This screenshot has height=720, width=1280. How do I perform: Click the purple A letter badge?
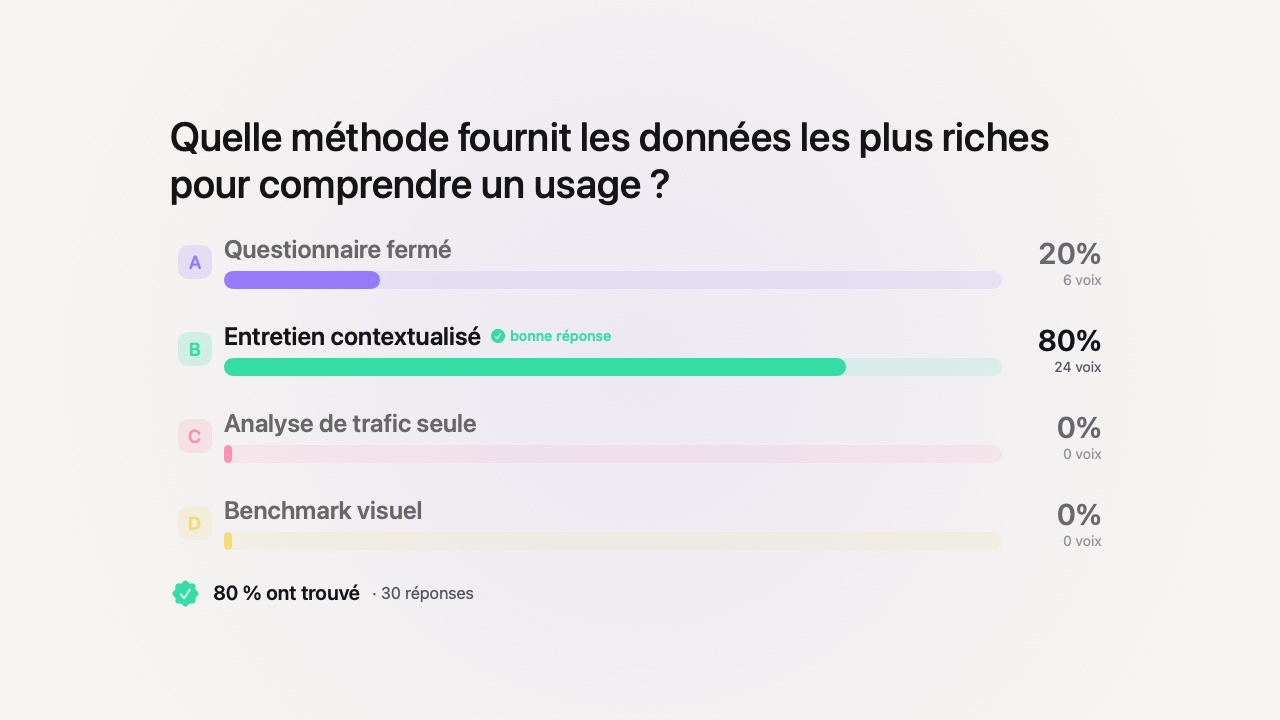tap(195, 262)
